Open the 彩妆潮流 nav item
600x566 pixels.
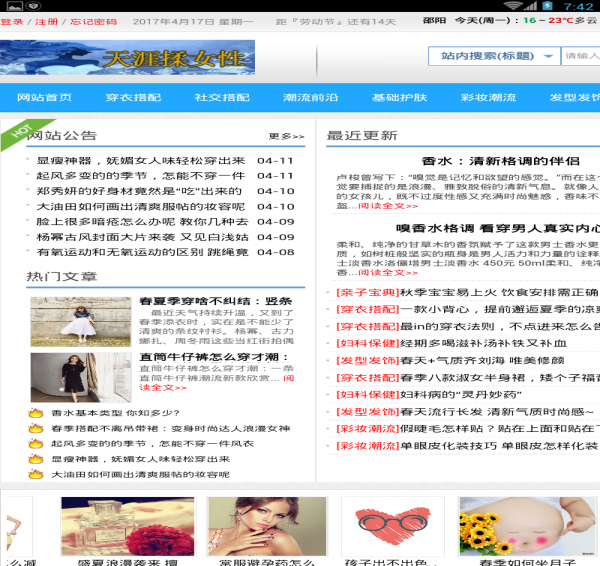point(488,98)
